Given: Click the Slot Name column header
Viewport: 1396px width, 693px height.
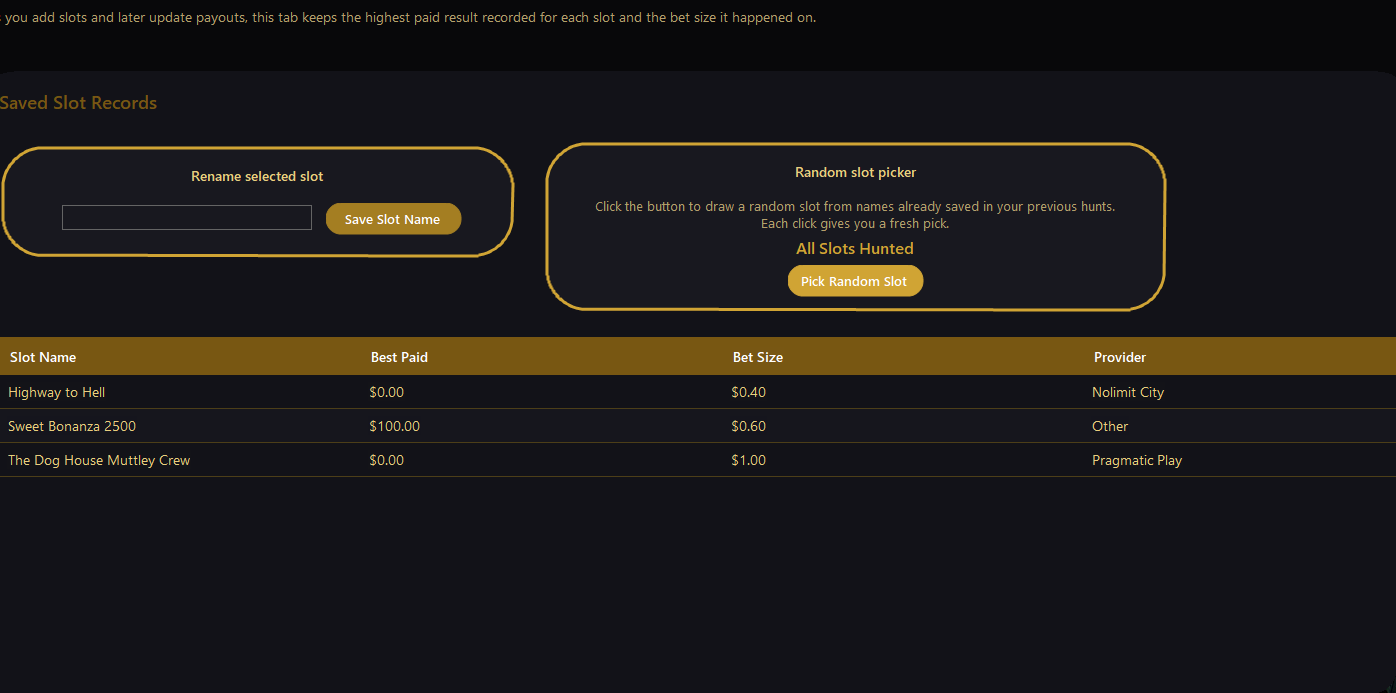Looking at the screenshot, I should coord(43,356).
